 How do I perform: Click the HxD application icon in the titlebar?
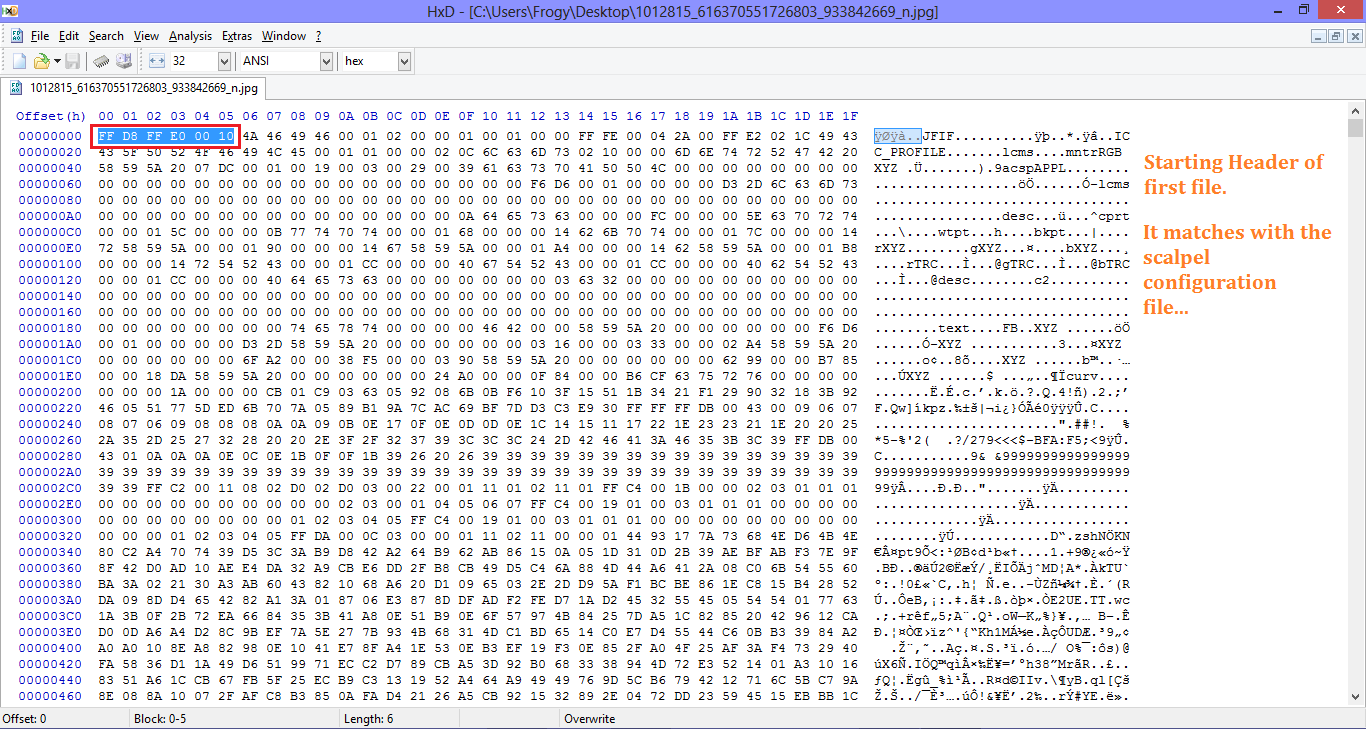pos(10,10)
